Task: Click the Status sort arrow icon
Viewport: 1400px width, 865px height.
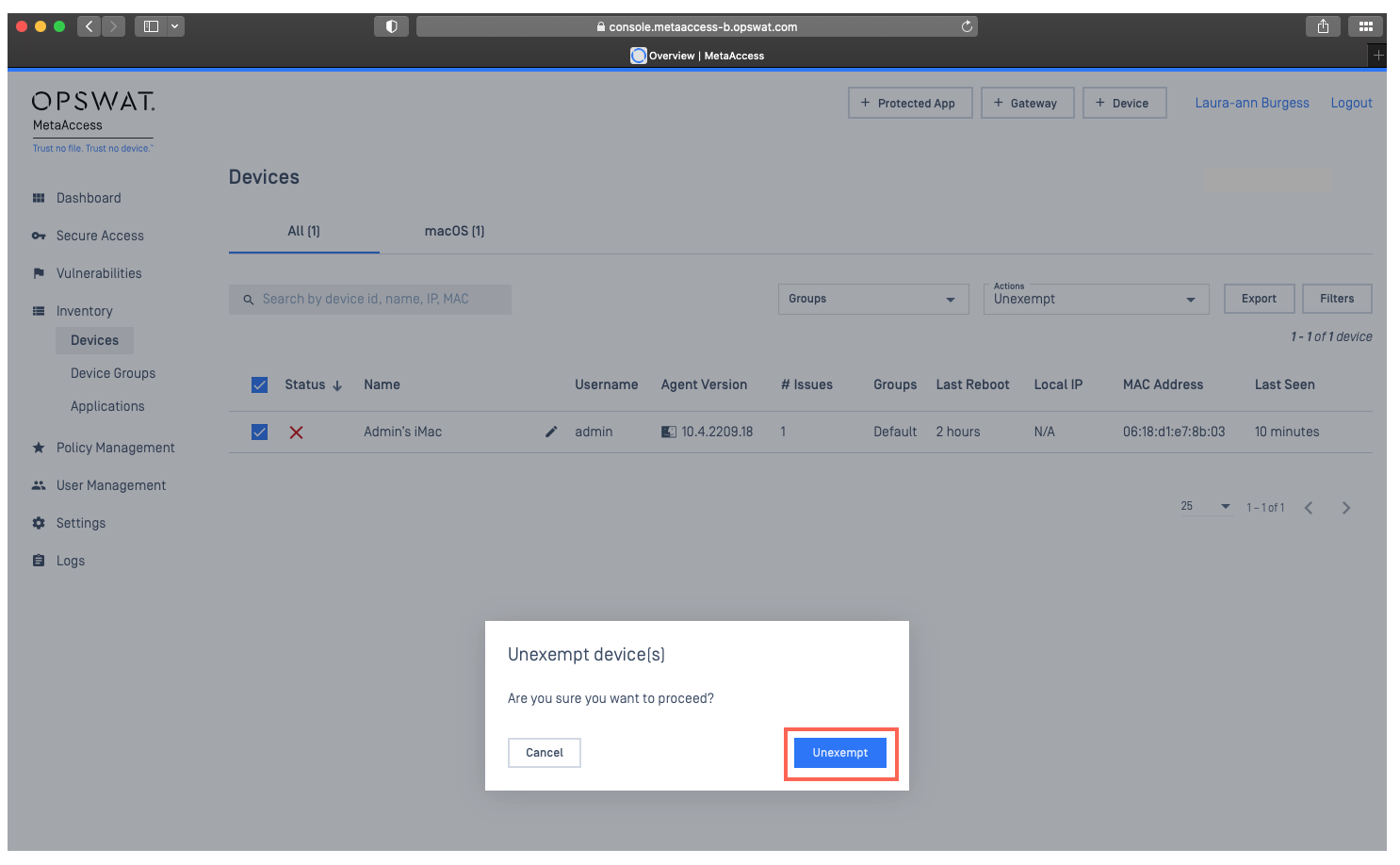Action: click(337, 385)
